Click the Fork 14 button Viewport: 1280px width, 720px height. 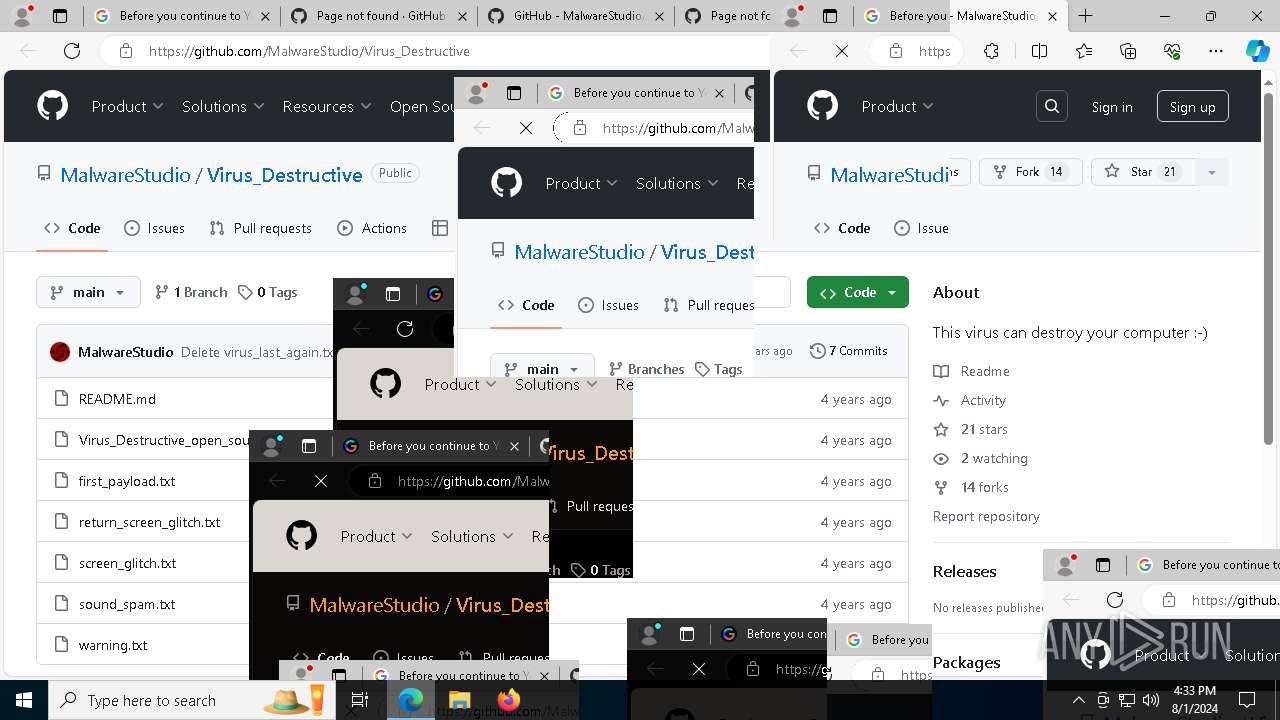[1030, 172]
